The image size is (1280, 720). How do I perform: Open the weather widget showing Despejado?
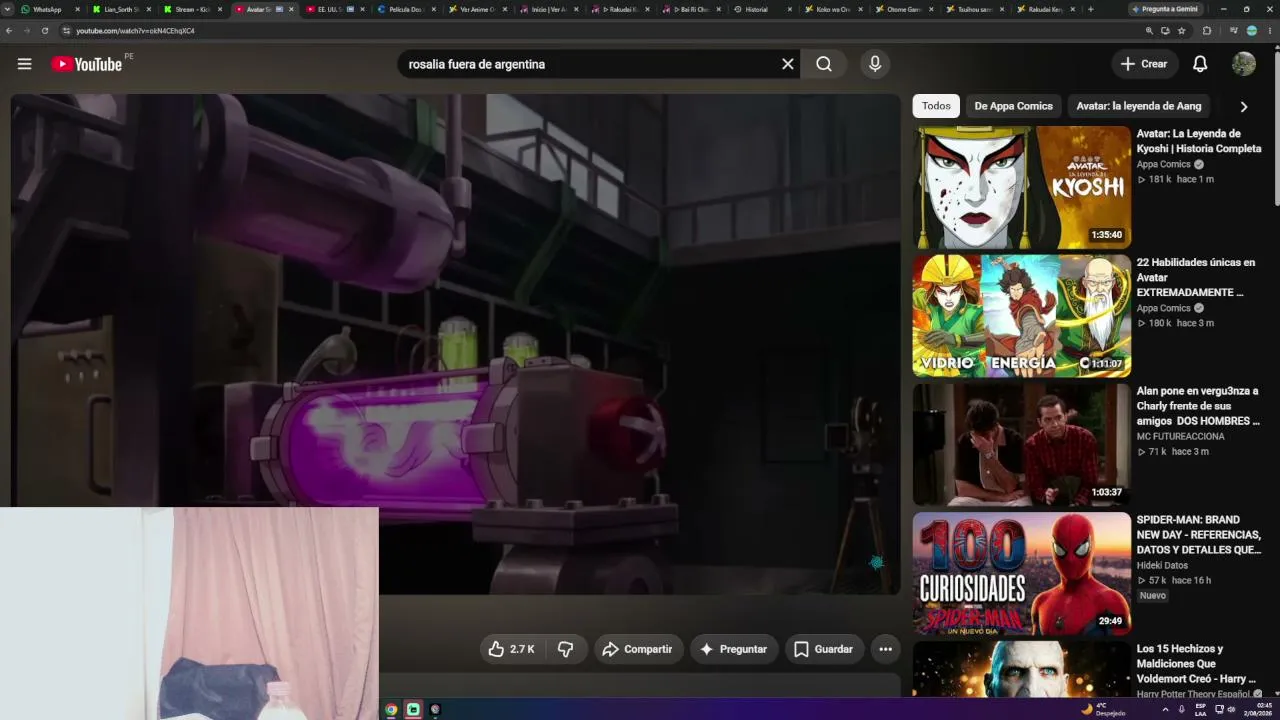tap(1102, 709)
